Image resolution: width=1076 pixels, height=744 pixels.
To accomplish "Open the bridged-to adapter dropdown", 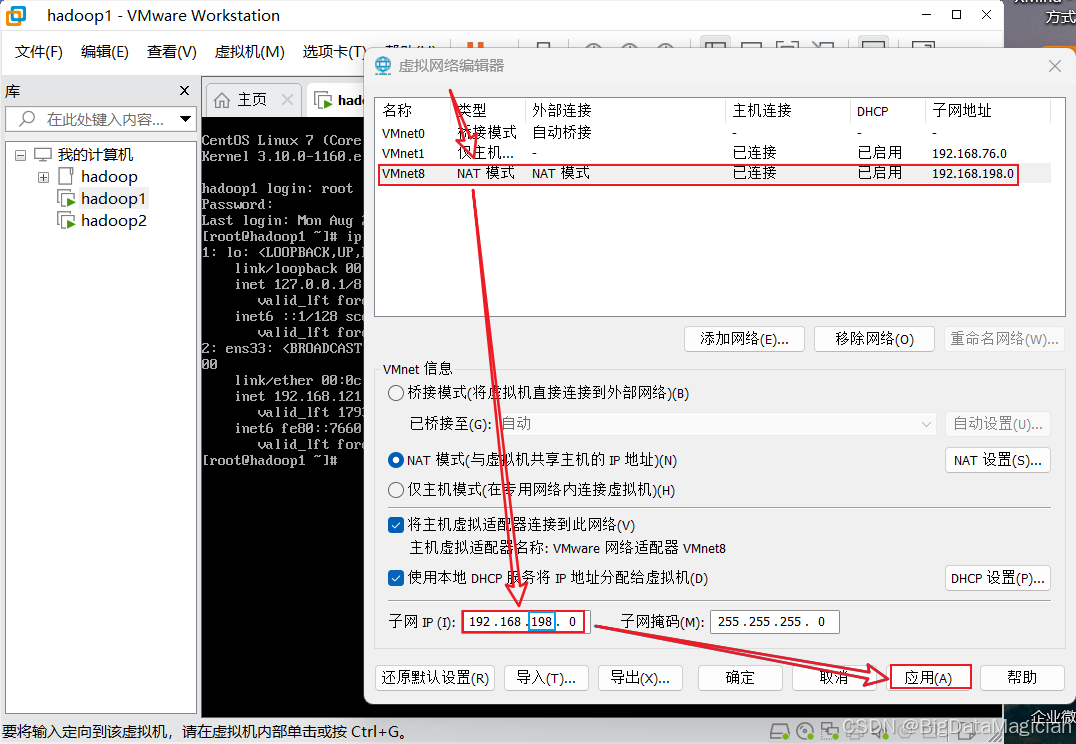I will pos(926,424).
